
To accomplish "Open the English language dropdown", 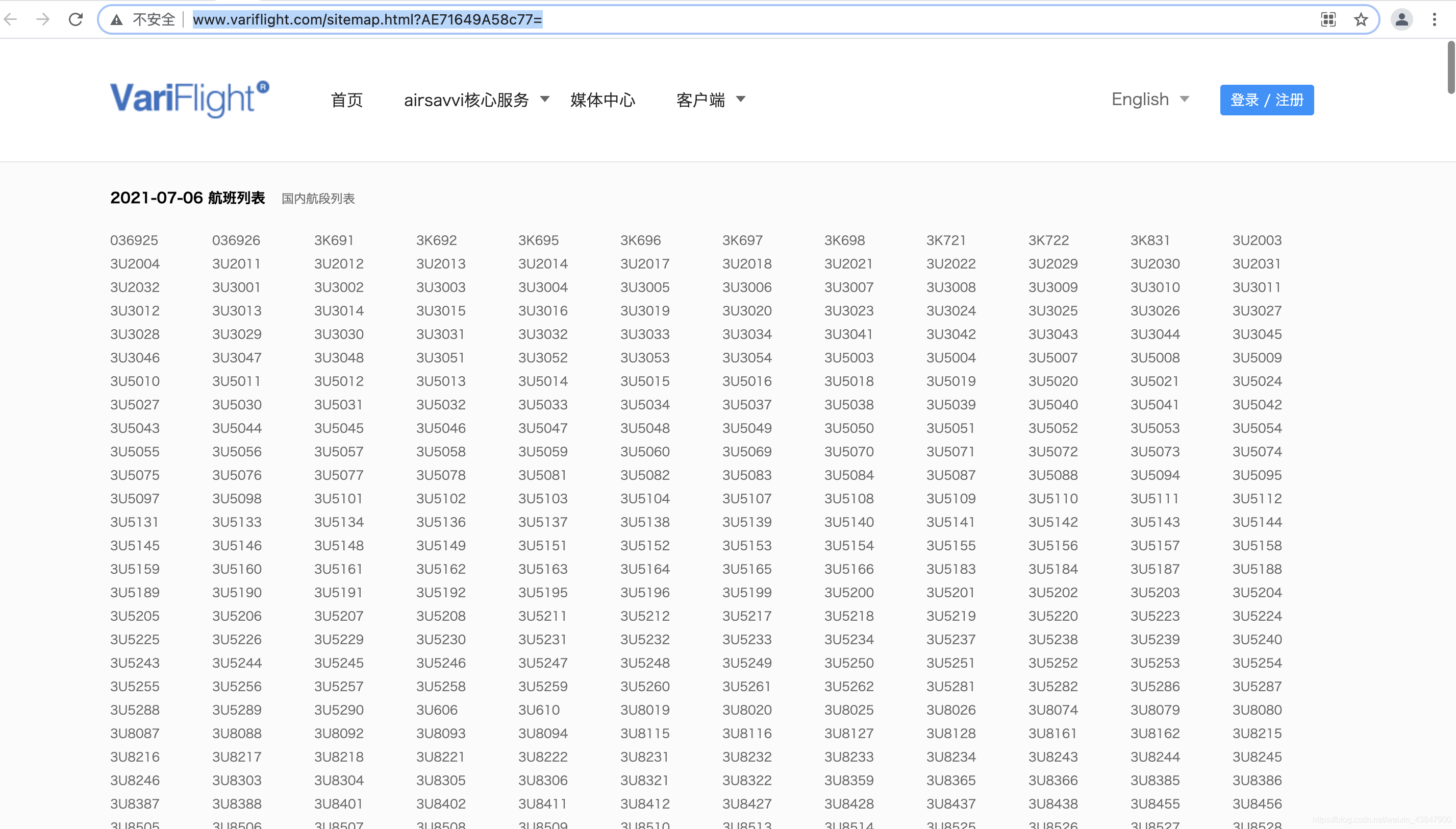I will [x=1150, y=99].
